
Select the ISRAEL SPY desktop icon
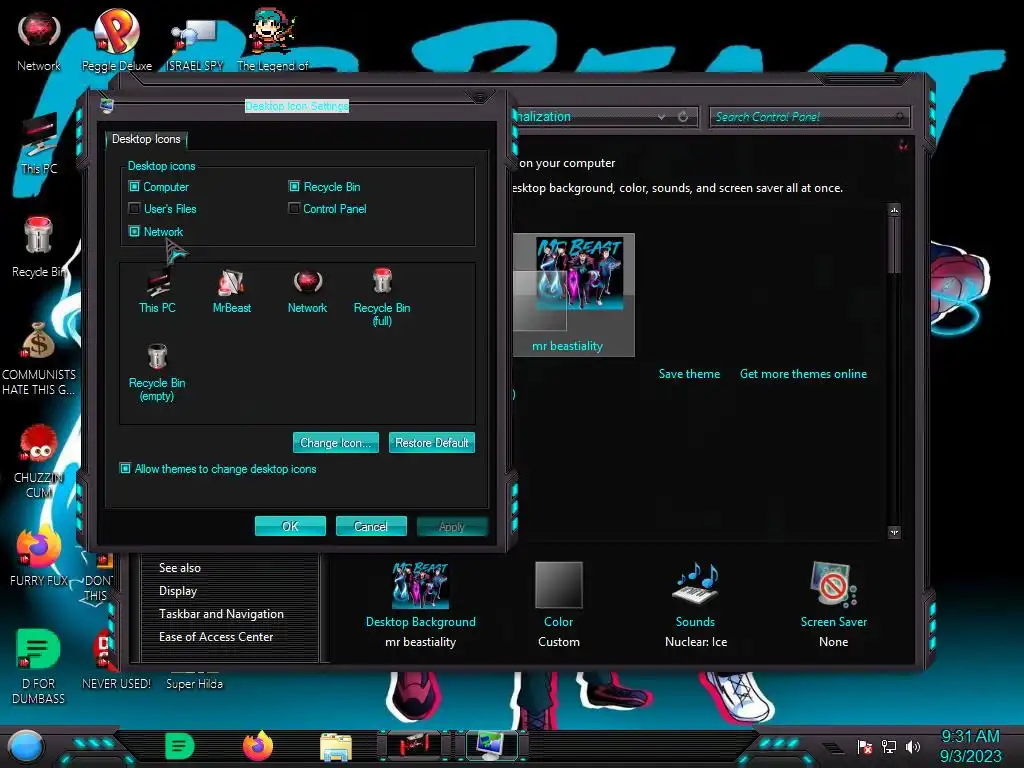pyautogui.click(x=194, y=44)
